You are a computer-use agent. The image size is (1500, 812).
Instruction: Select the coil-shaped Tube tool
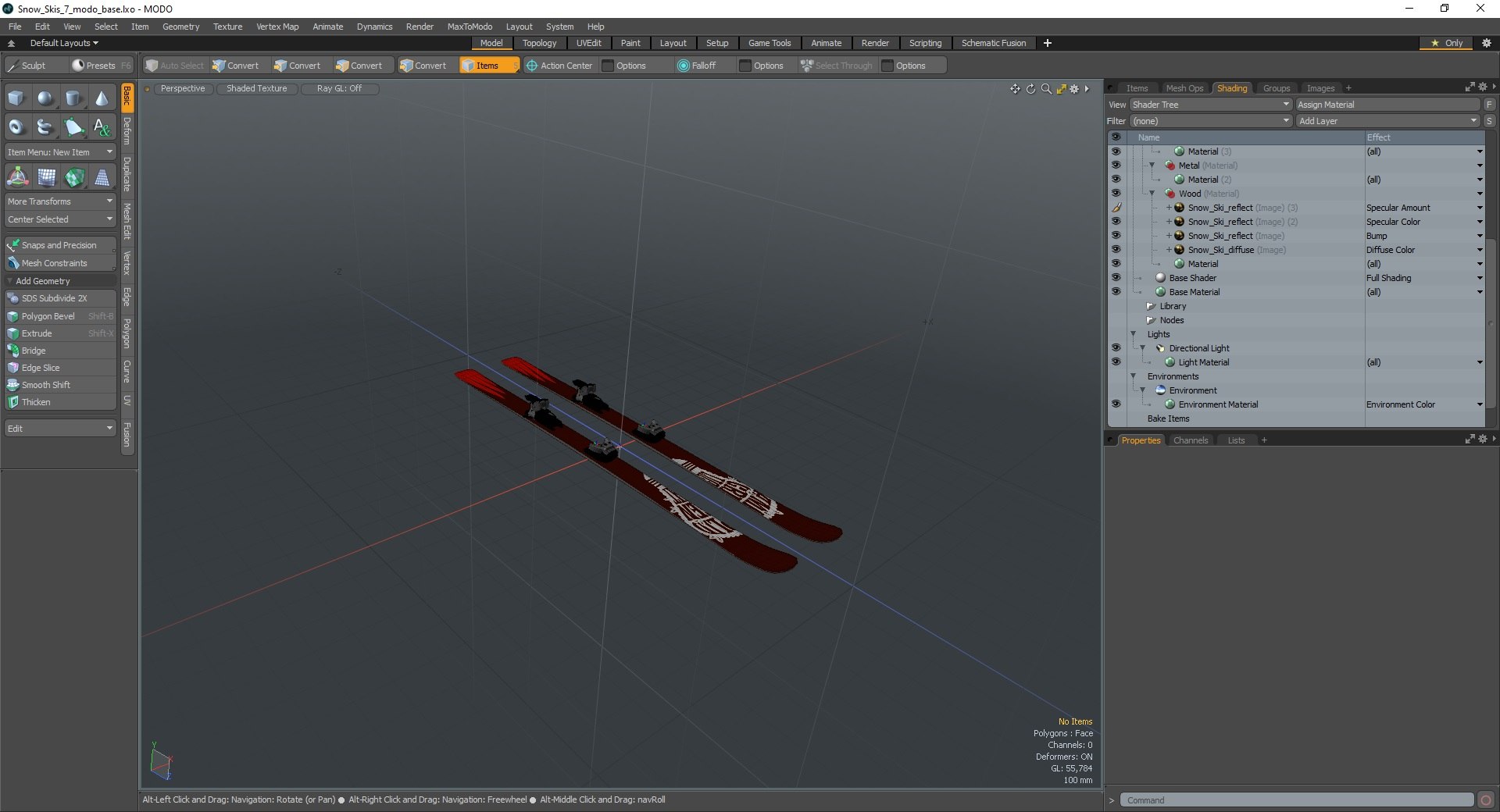point(45,126)
